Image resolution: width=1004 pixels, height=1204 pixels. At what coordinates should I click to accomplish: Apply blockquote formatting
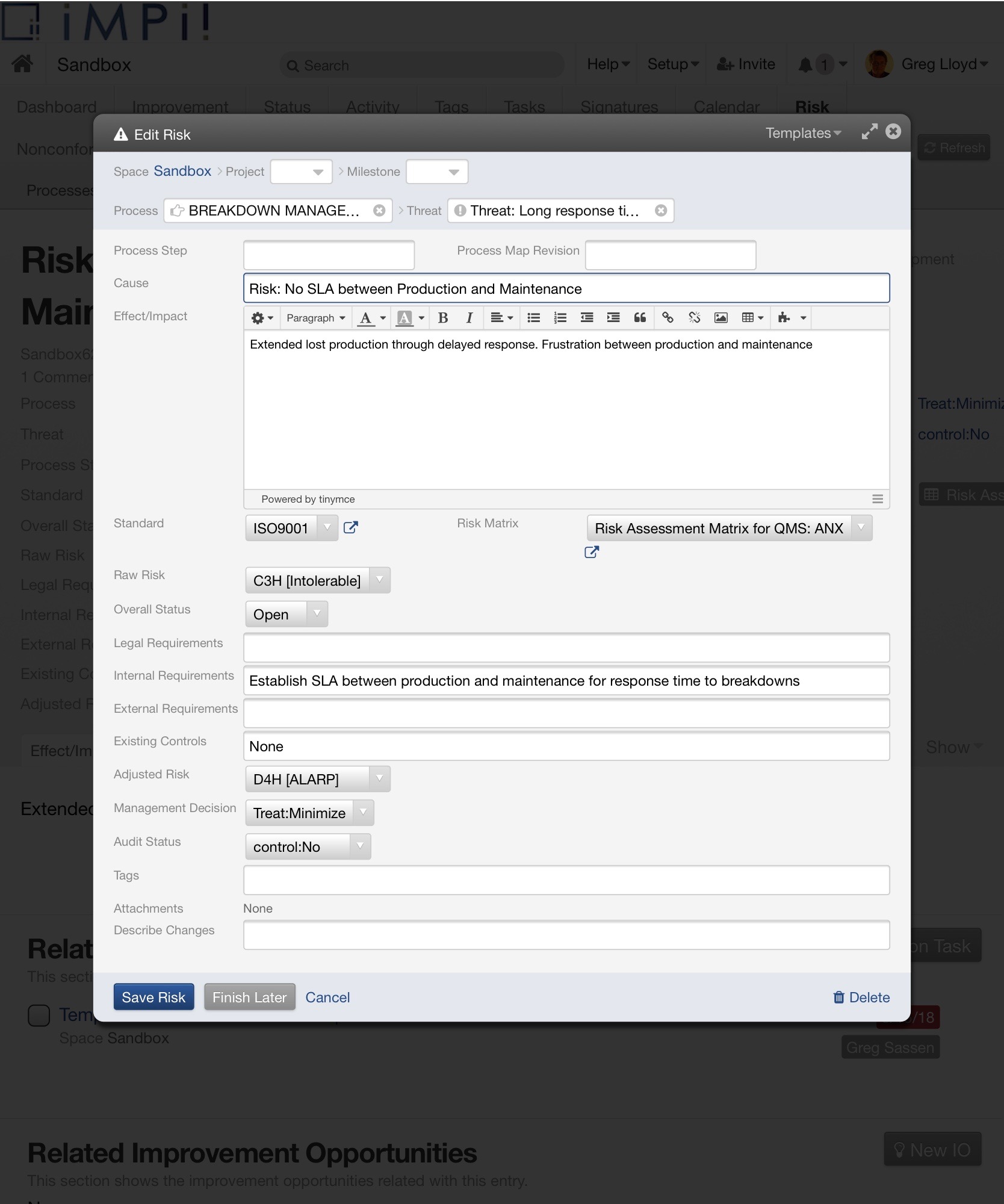(640, 318)
